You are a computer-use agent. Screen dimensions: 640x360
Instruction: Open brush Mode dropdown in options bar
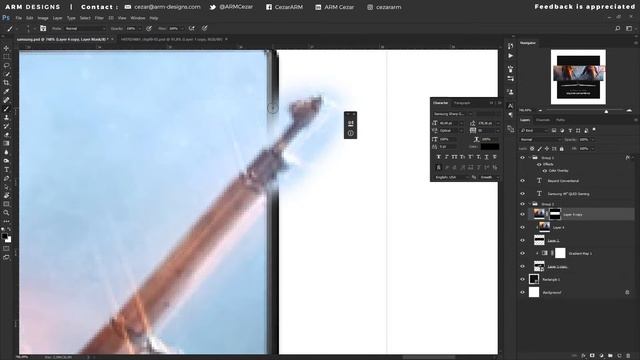[84, 29]
